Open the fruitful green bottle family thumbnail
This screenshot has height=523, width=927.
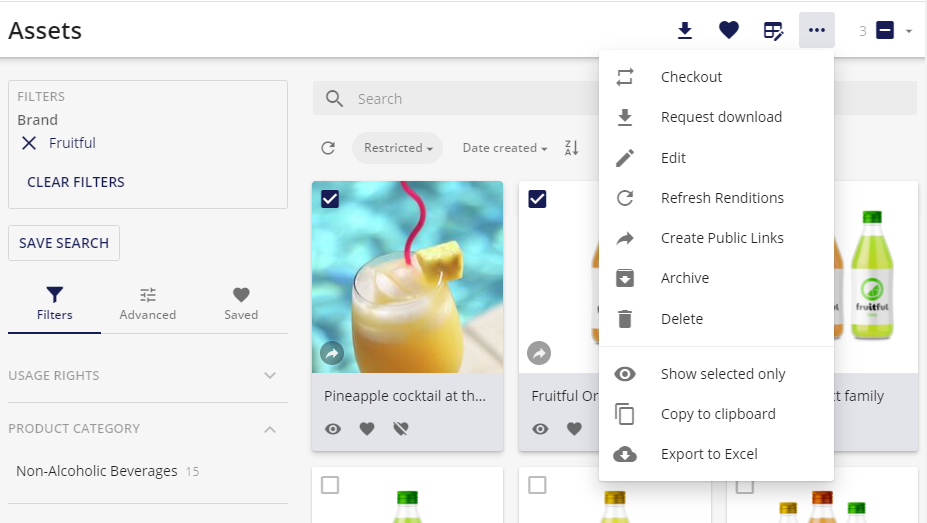pyautogui.click(x=876, y=277)
